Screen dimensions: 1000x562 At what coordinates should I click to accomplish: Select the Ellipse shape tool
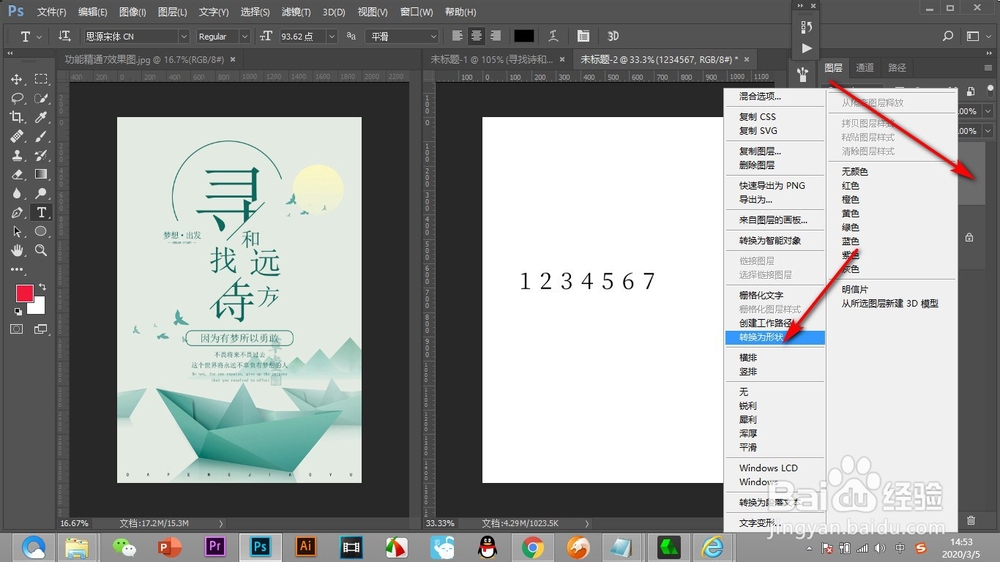(41, 232)
